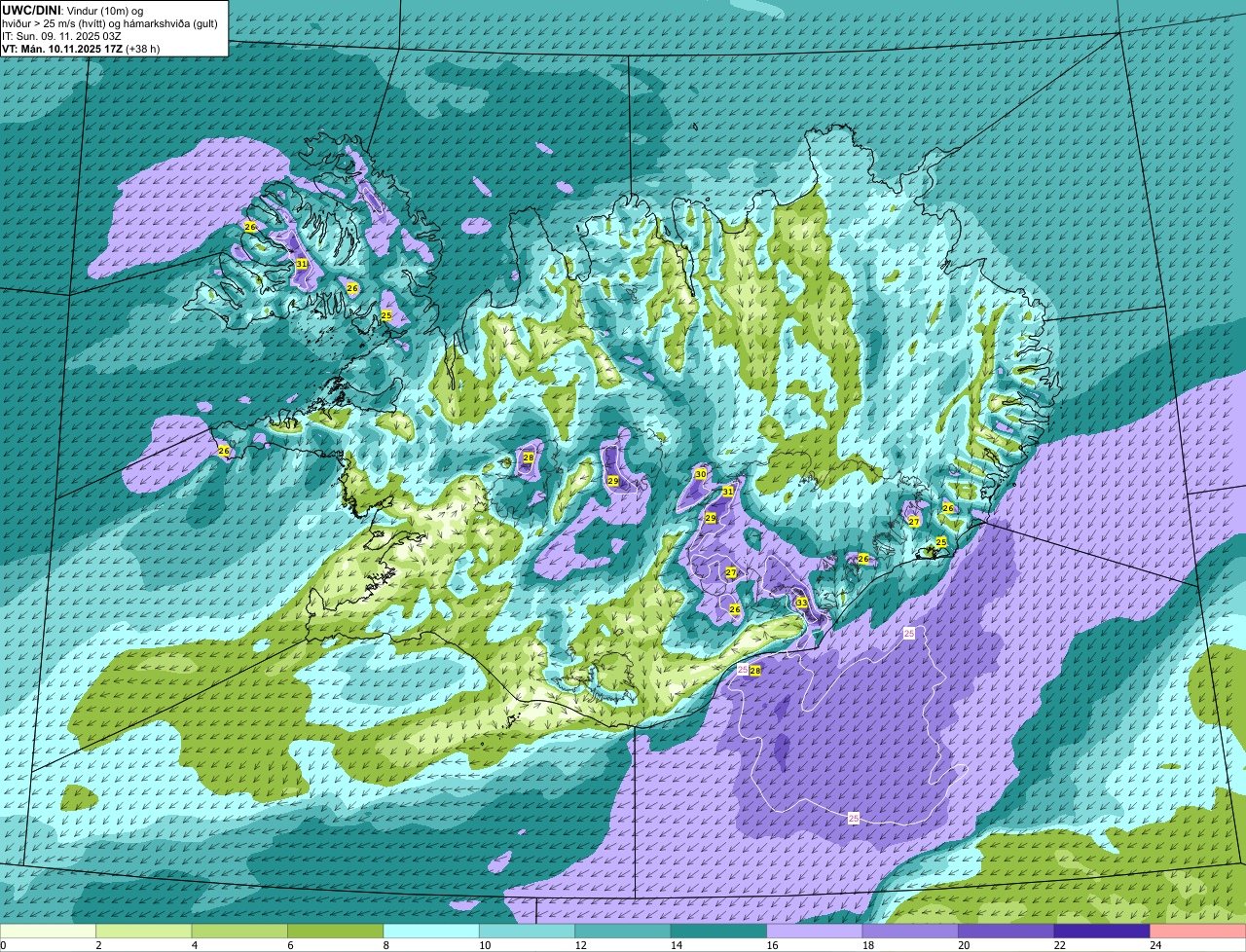Click the light lavender 16–18 m/s swatch
This screenshot has width=1246, height=952.
(816, 932)
